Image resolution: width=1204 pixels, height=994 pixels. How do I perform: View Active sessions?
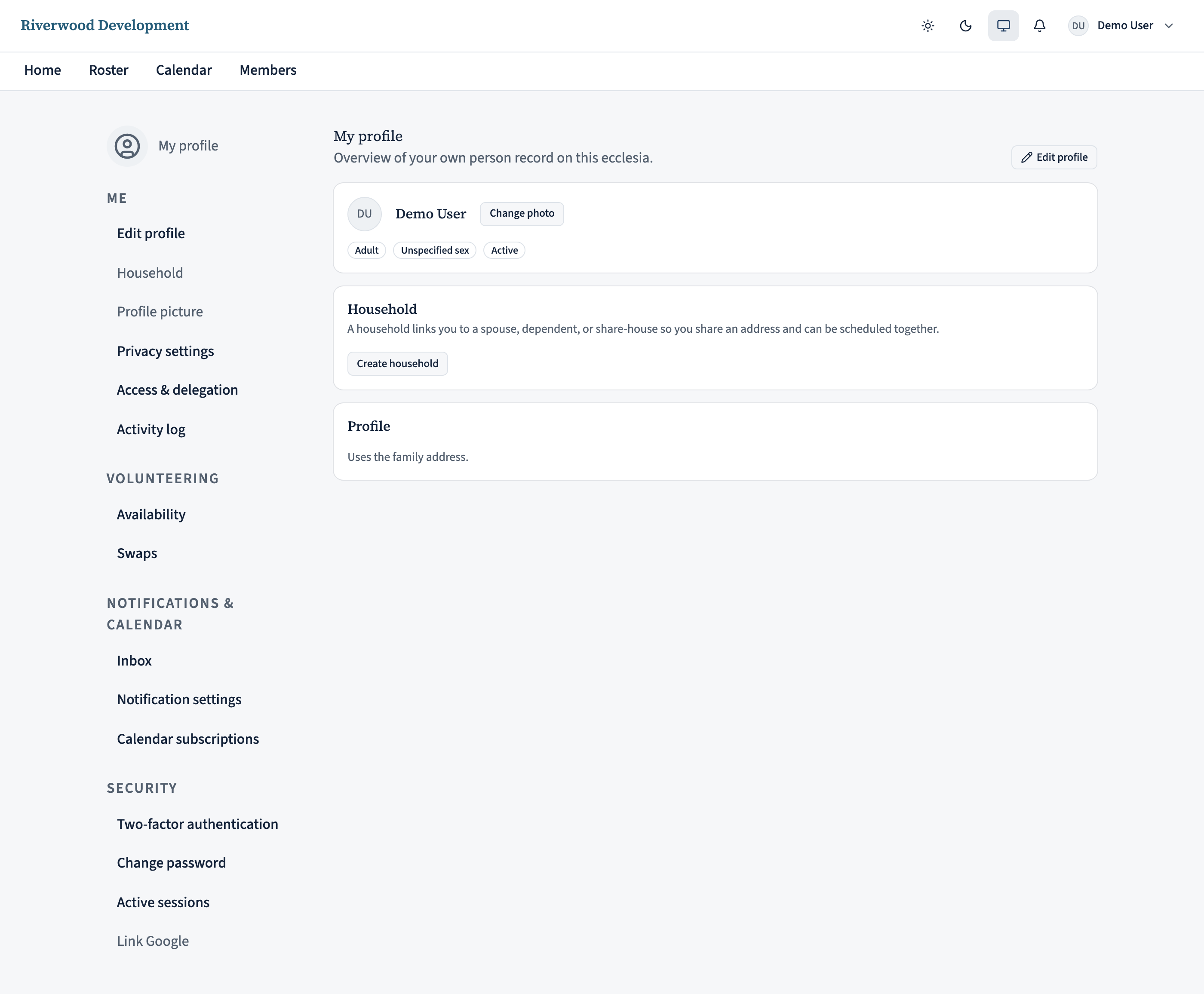163,902
